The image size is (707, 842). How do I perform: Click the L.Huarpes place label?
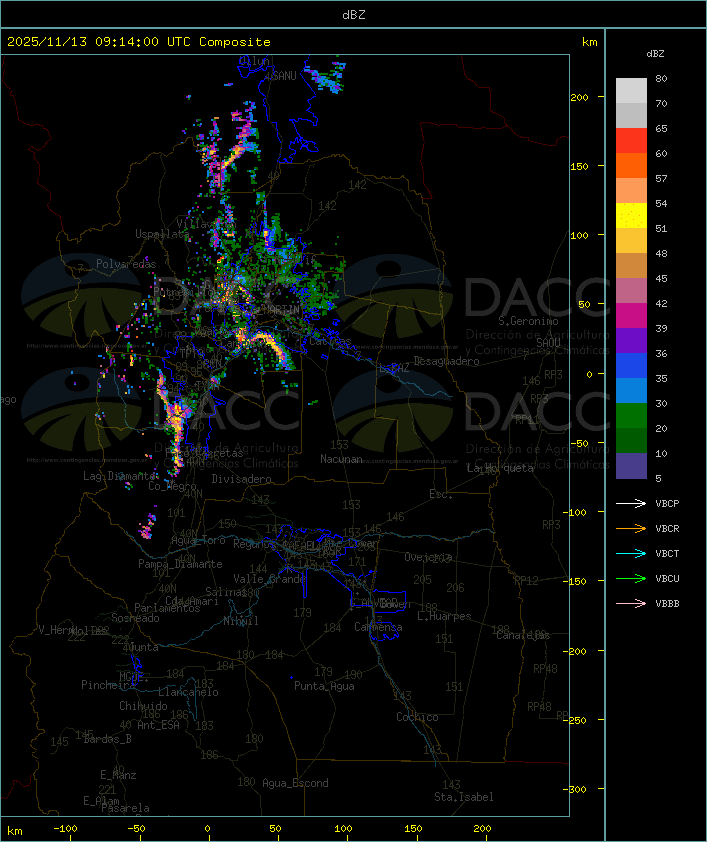(x=444, y=616)
